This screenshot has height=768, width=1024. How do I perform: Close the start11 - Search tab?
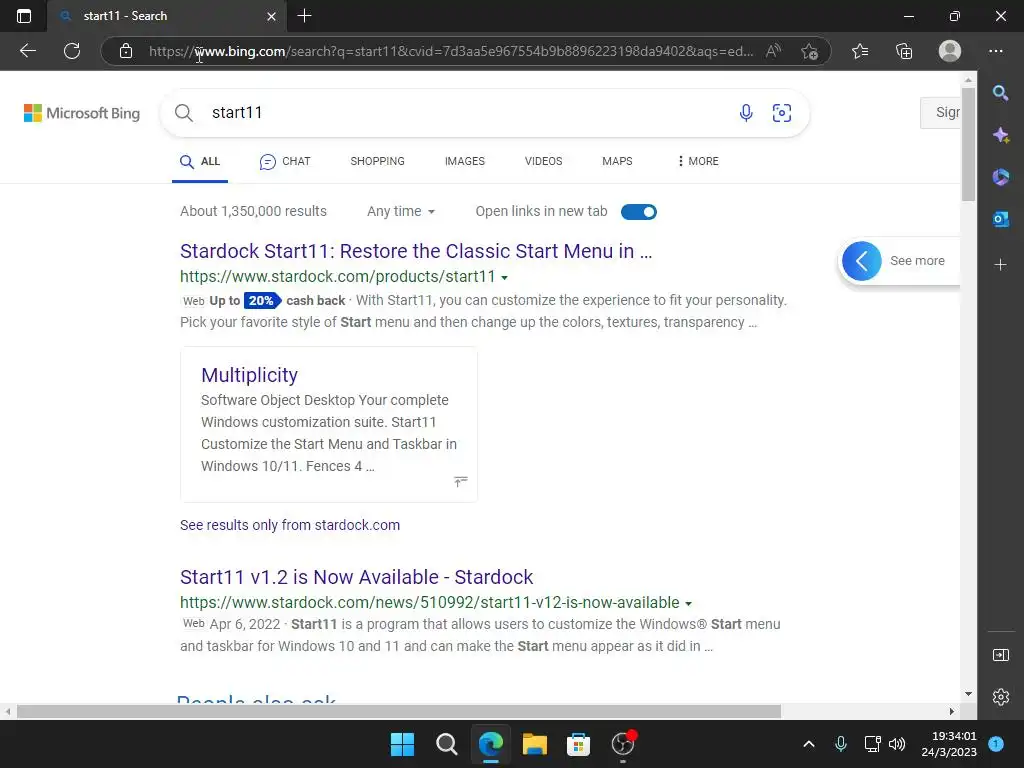click(x=272, y=16)
